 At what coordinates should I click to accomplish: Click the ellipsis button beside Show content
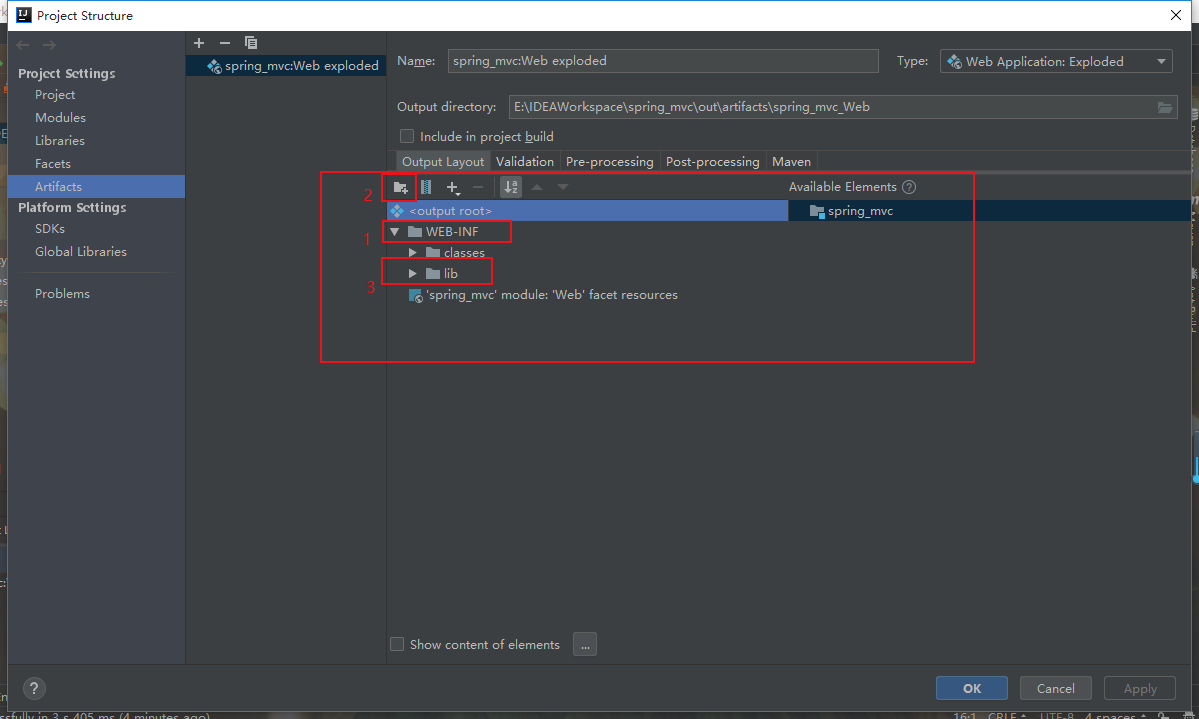[585, 644]
